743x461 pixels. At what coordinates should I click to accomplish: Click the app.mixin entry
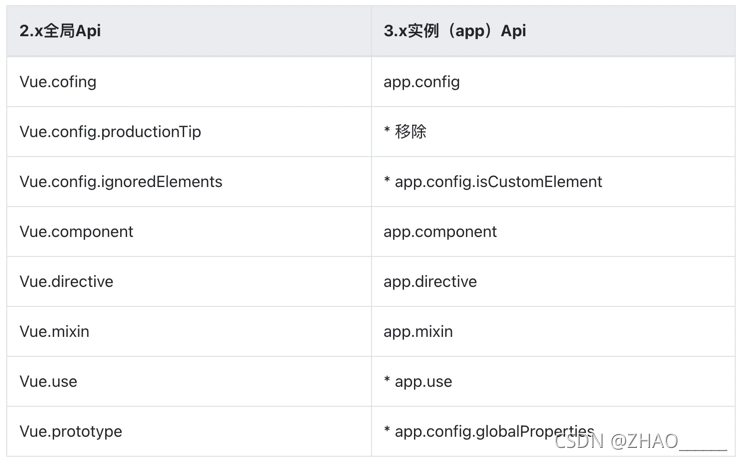tap(418, 332)
